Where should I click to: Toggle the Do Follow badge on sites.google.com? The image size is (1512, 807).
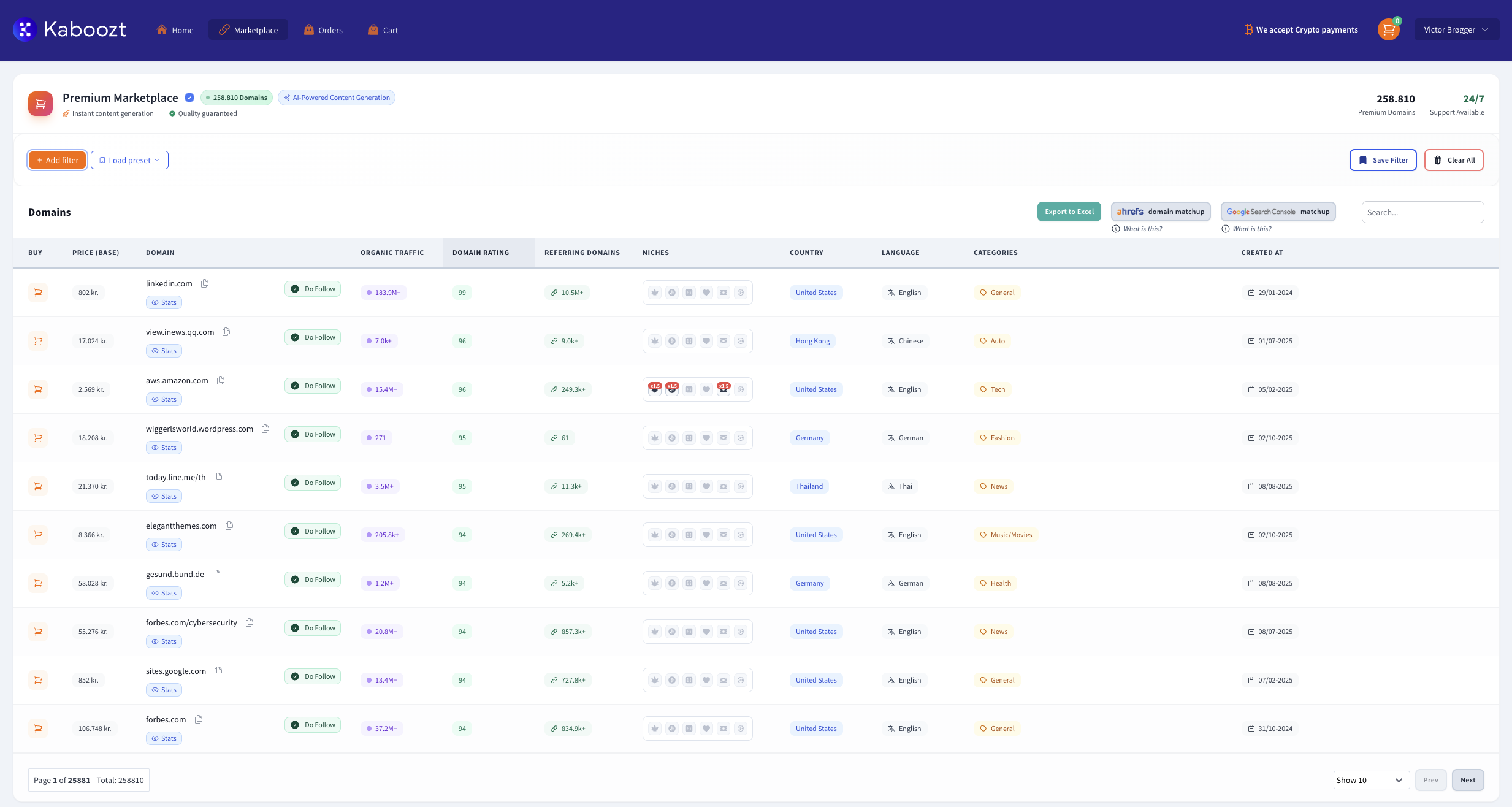tap(313, 676)
